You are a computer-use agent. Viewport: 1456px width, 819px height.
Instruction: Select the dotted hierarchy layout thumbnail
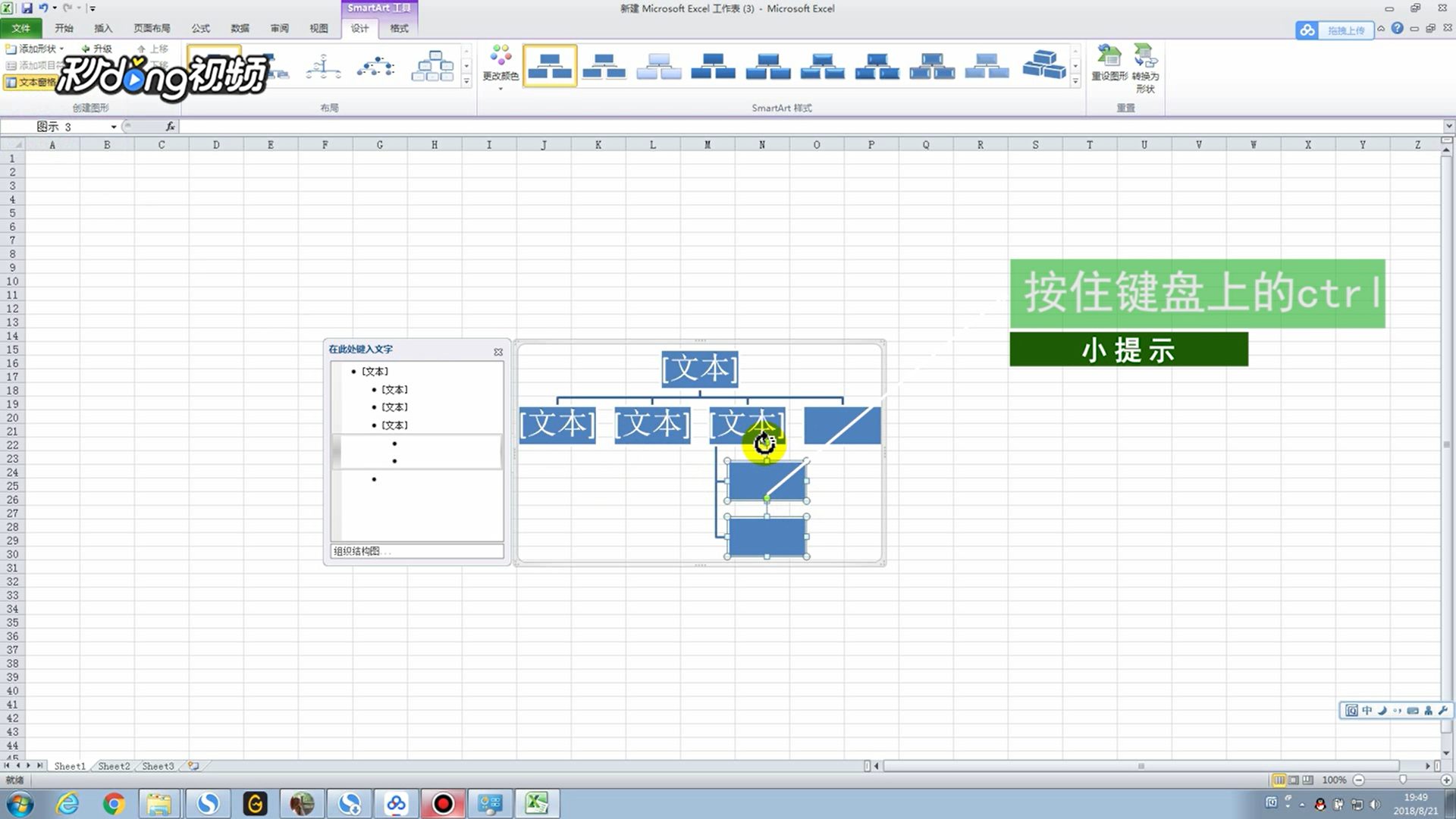376,67
